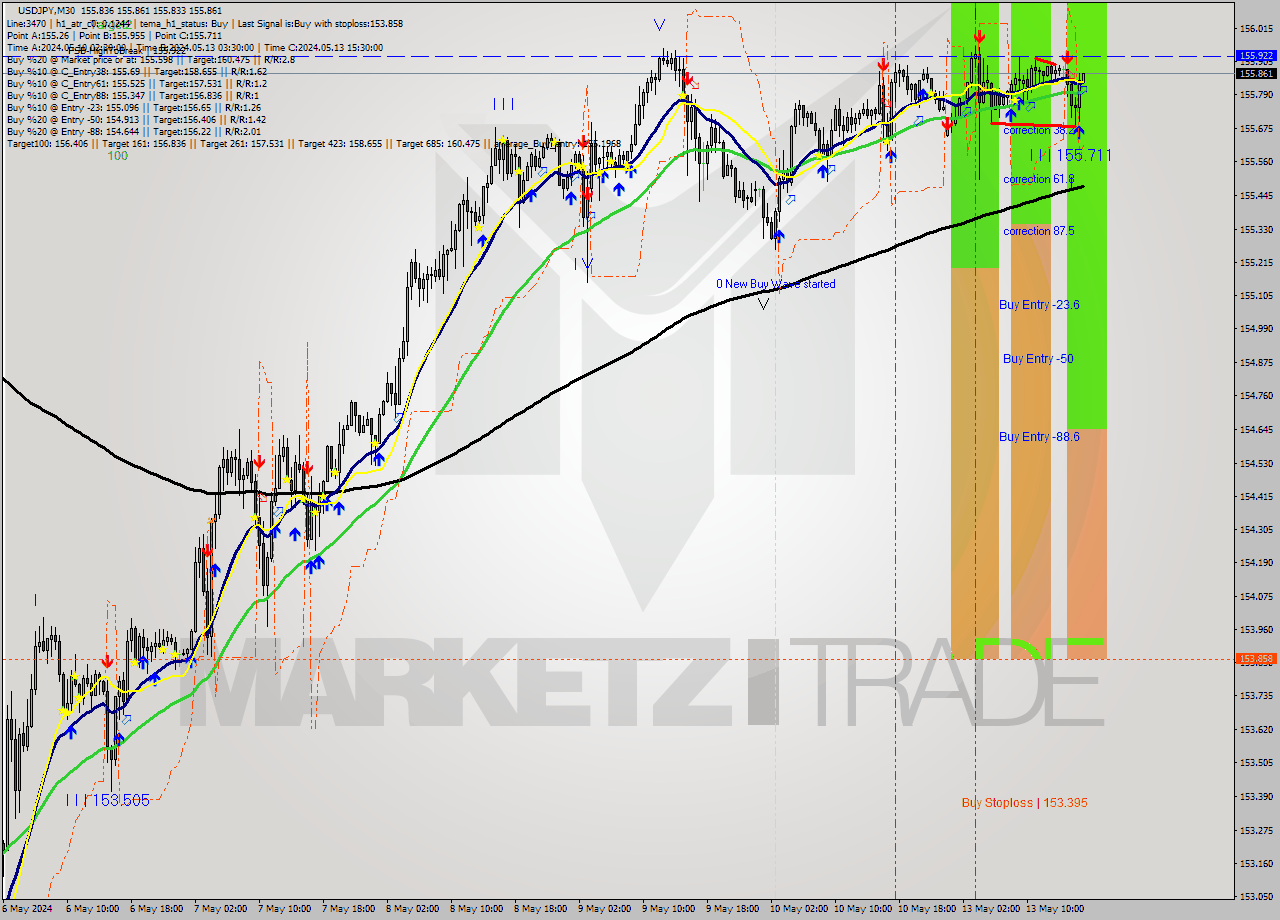Click the 'correction 38.2' label
The height and width of the screenshot is (920, 1280).
coord(1040,131)
